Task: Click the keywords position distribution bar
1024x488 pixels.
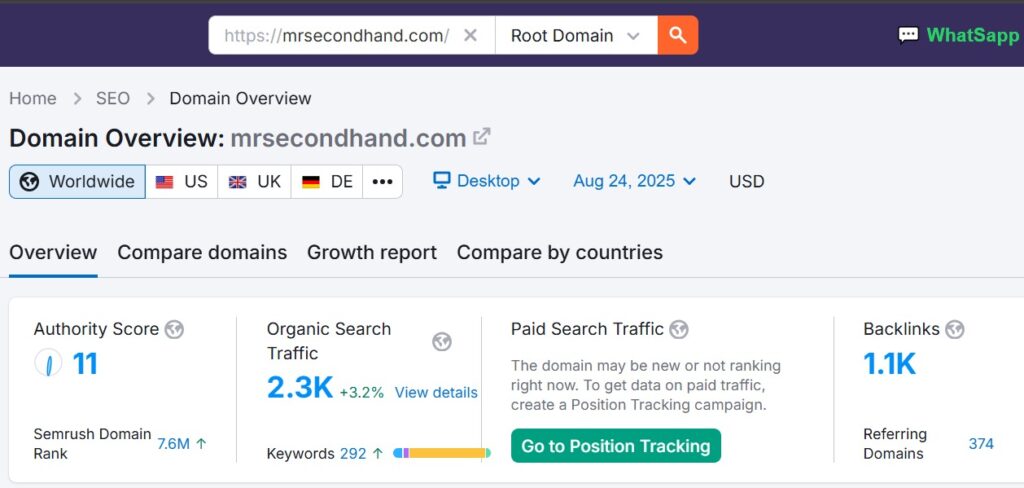Action: 441,453
